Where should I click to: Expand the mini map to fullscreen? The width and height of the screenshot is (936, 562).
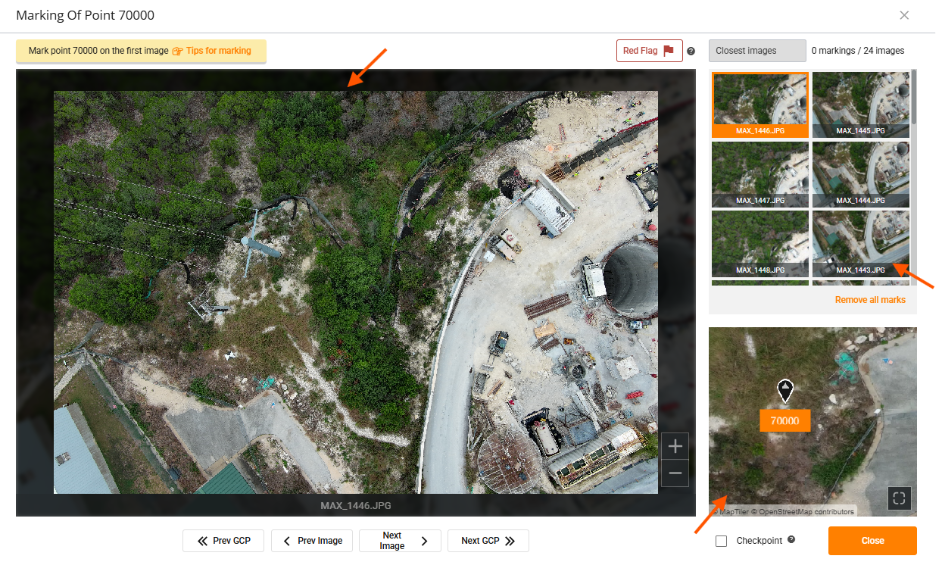899,497
